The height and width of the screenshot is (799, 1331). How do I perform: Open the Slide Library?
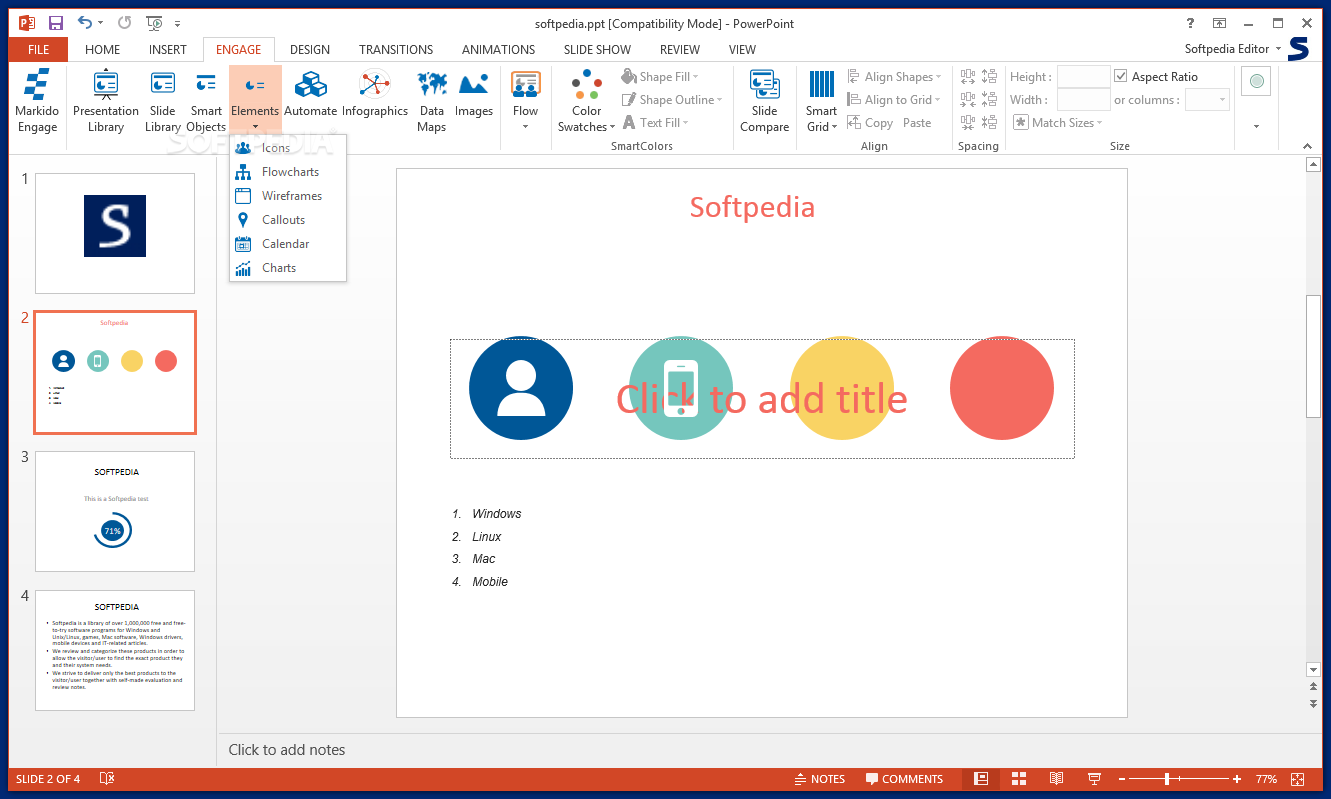162,101
